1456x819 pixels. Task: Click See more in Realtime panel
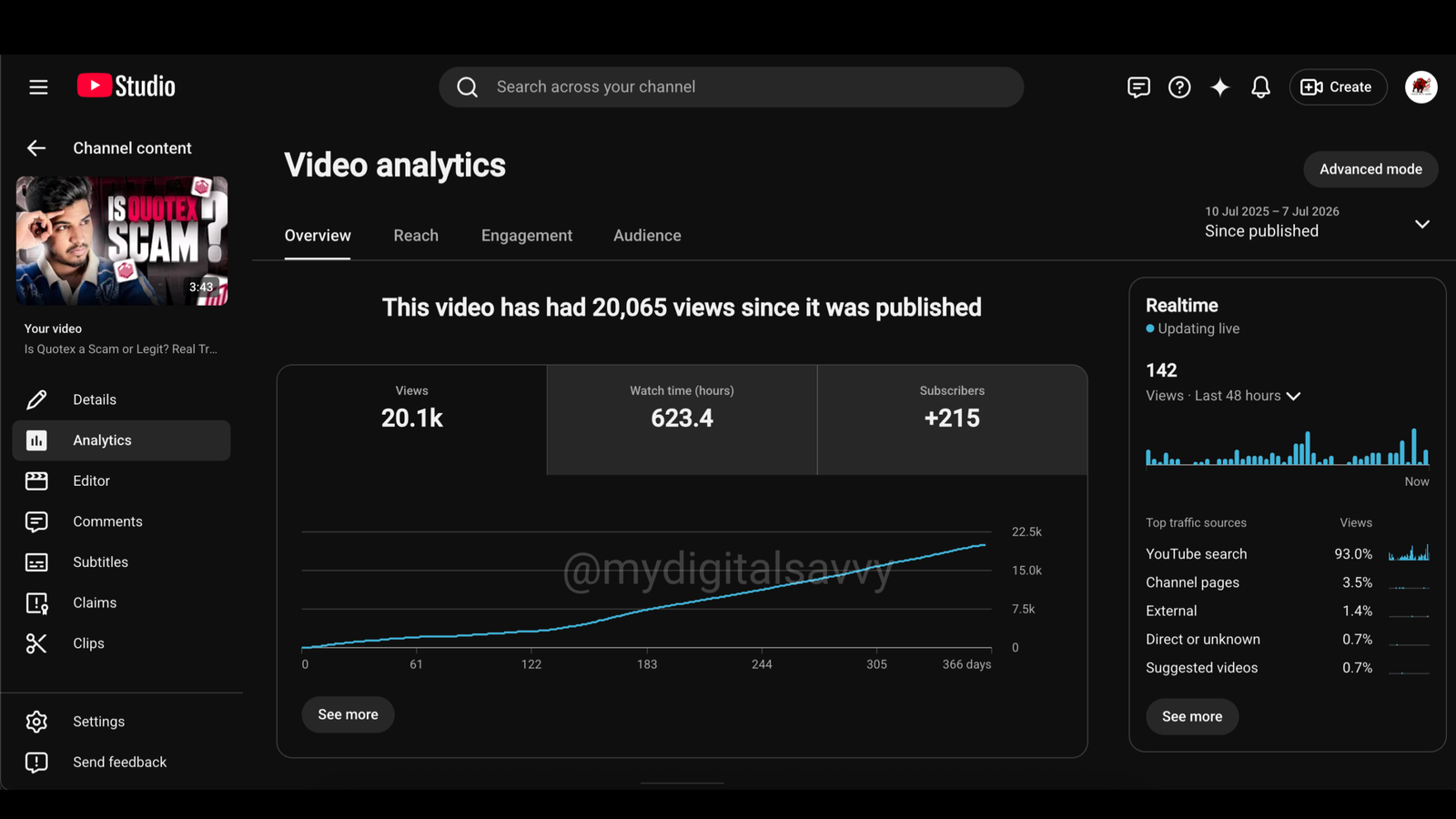1192,716
